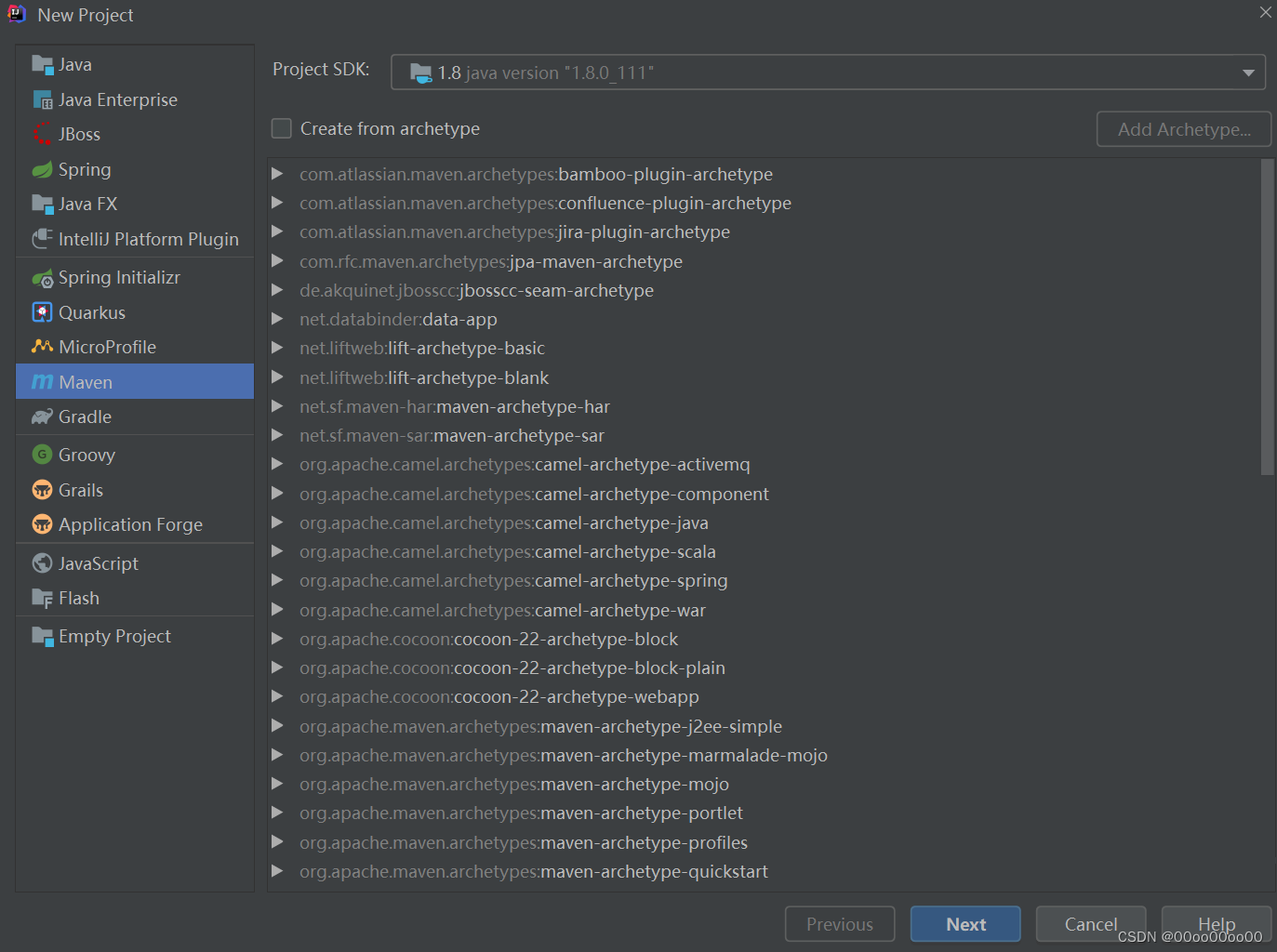Image resolution: width=1277 pixels, height=952 pixels.
Task: Click the Flash folder icon
Action: [x=42, y=598]
